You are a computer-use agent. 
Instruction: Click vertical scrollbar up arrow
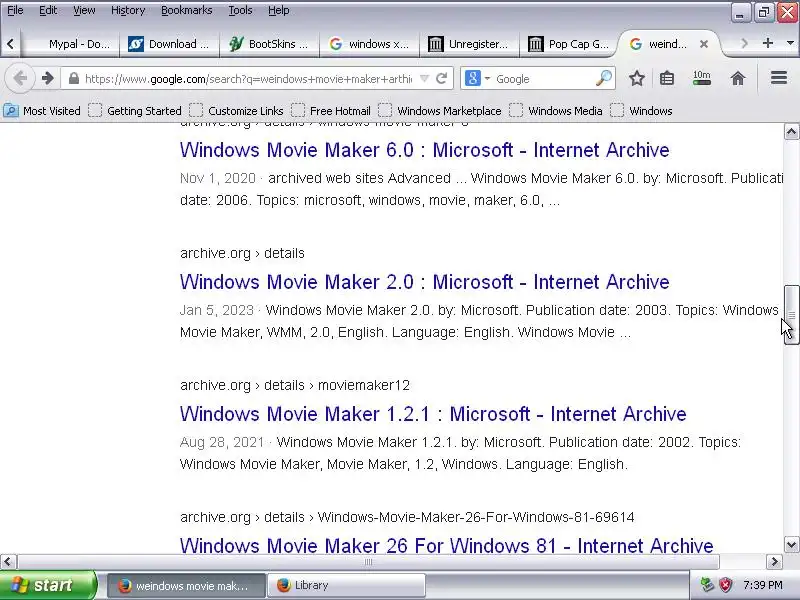tap(791, 132)
